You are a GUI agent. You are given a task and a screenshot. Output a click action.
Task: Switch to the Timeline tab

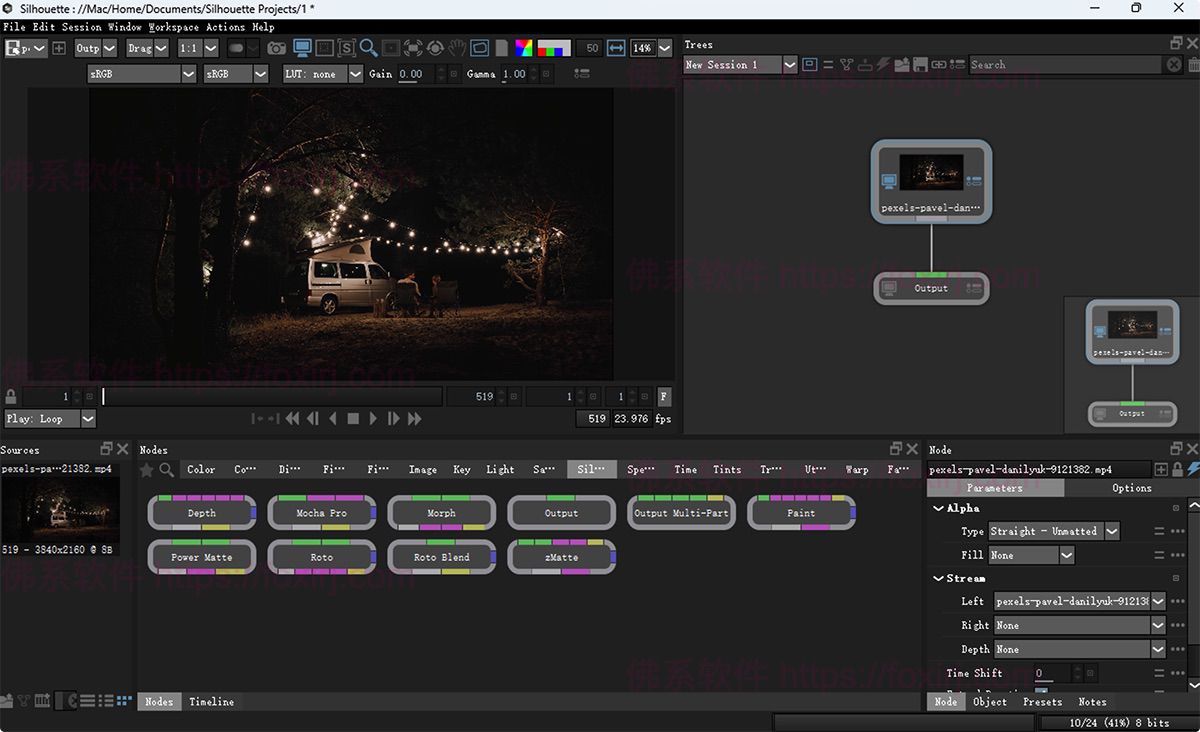tap(211, 701)
